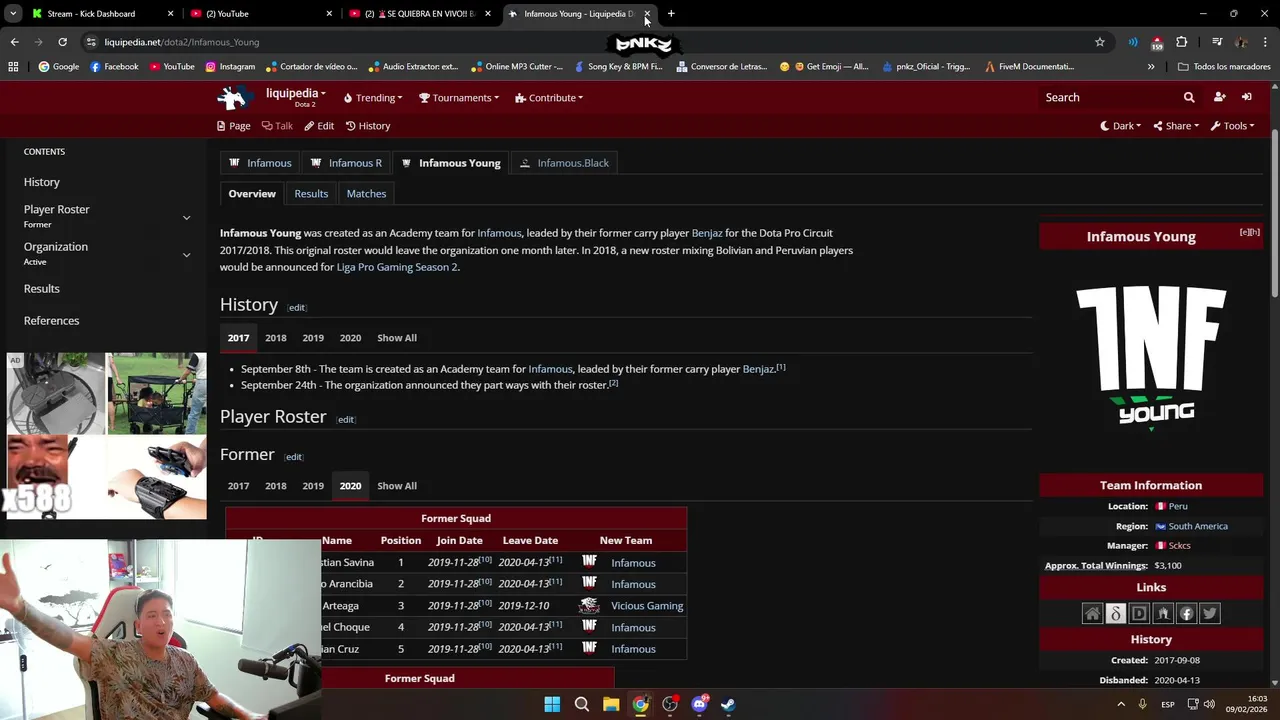This screenshot has height=720, width=1280.
Task: Switch to the Matches tab
Action: pos(366,194)
